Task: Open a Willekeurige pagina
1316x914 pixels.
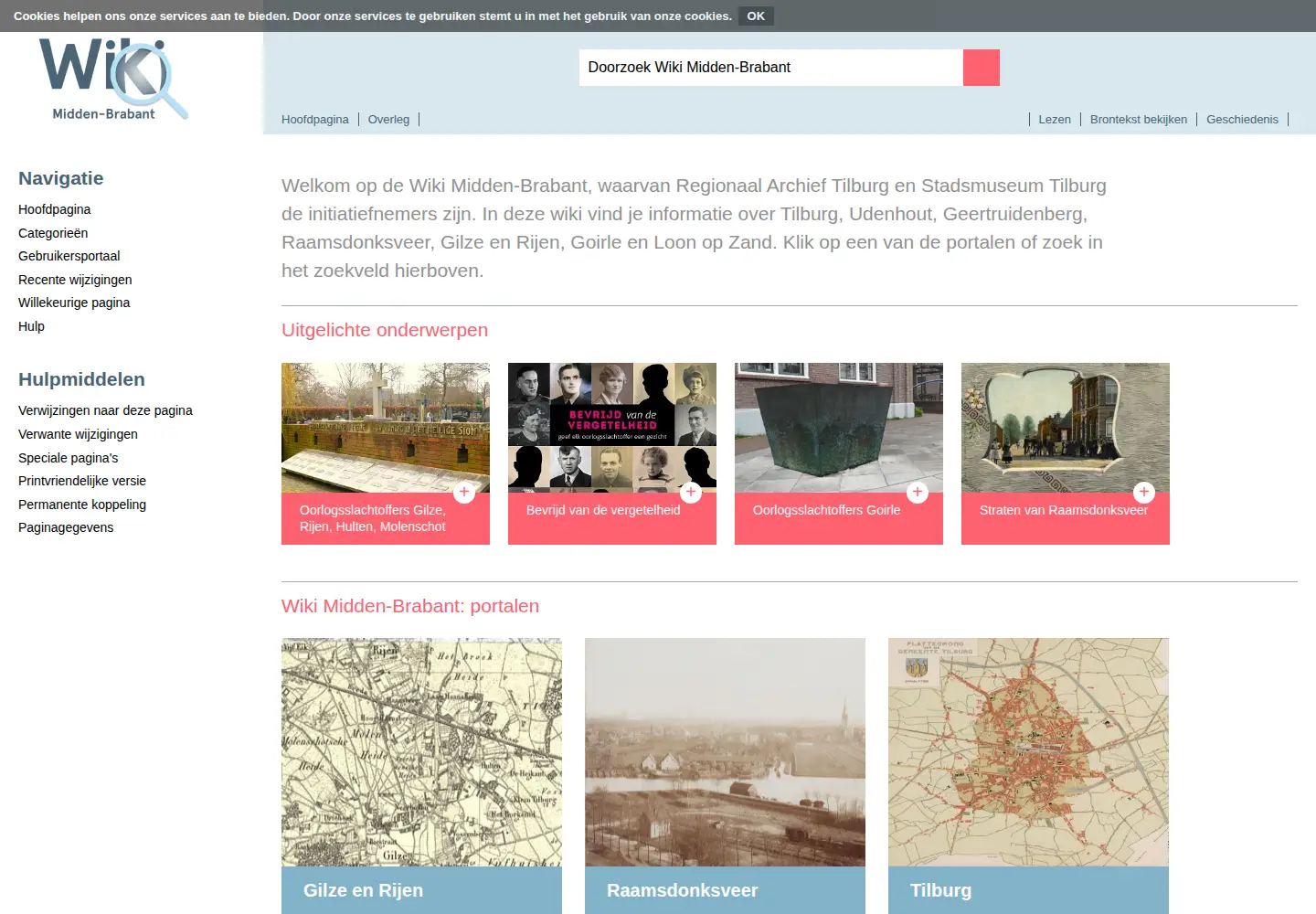Action: (x=74, y=303)
